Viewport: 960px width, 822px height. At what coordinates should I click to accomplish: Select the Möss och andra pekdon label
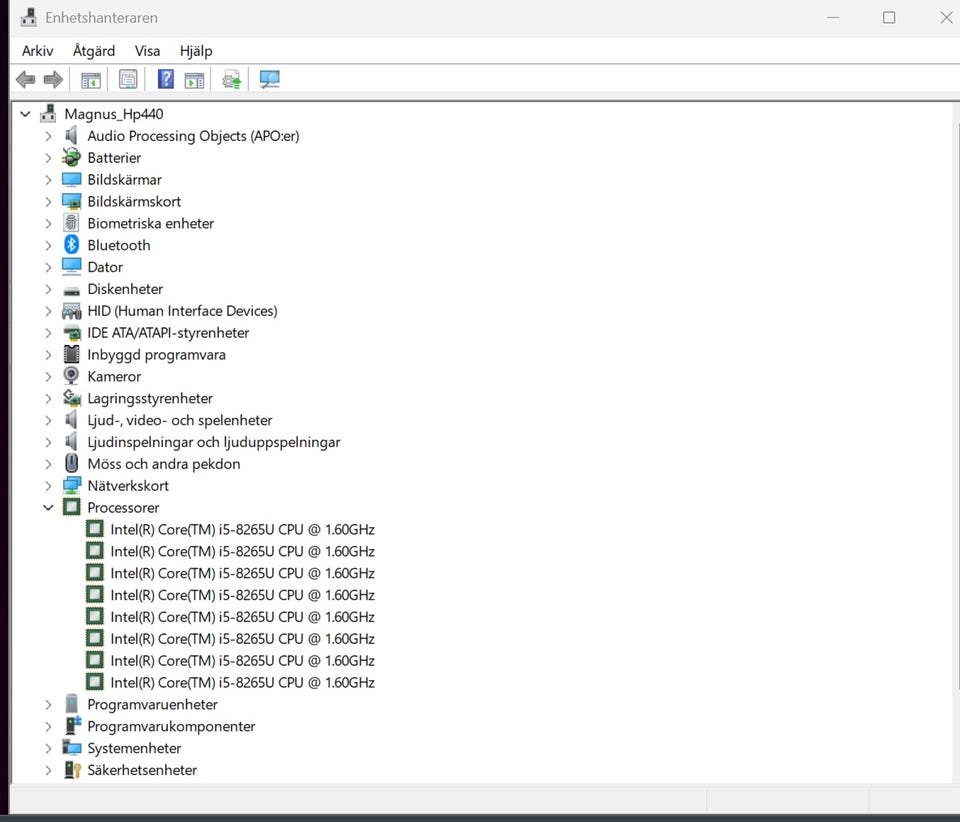click(163, 464)
